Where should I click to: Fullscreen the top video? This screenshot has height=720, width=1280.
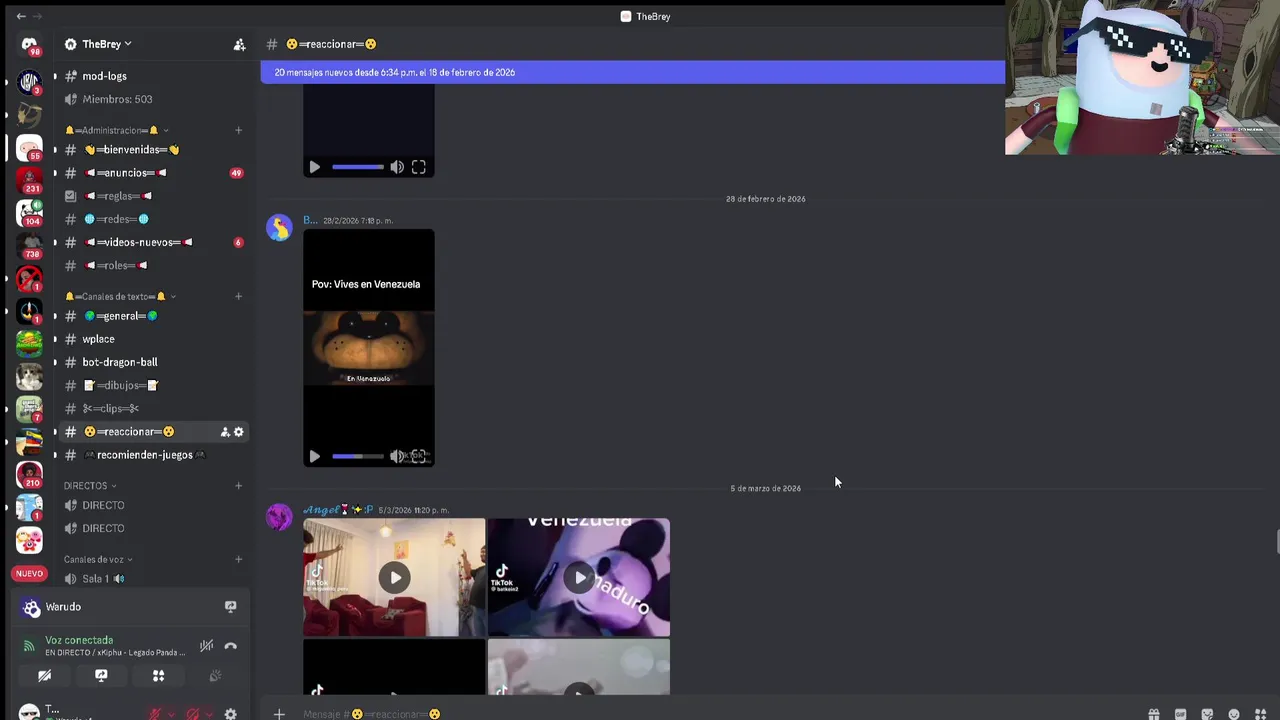[419, 167]
